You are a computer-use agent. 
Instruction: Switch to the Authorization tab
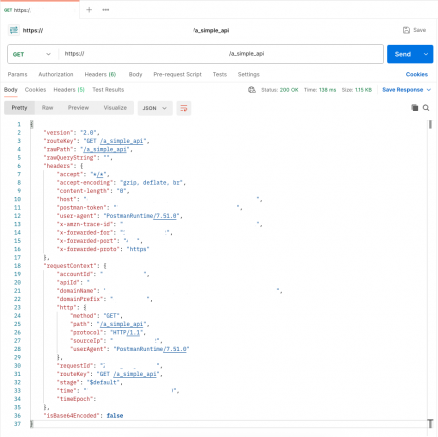[x=56, y=74]
